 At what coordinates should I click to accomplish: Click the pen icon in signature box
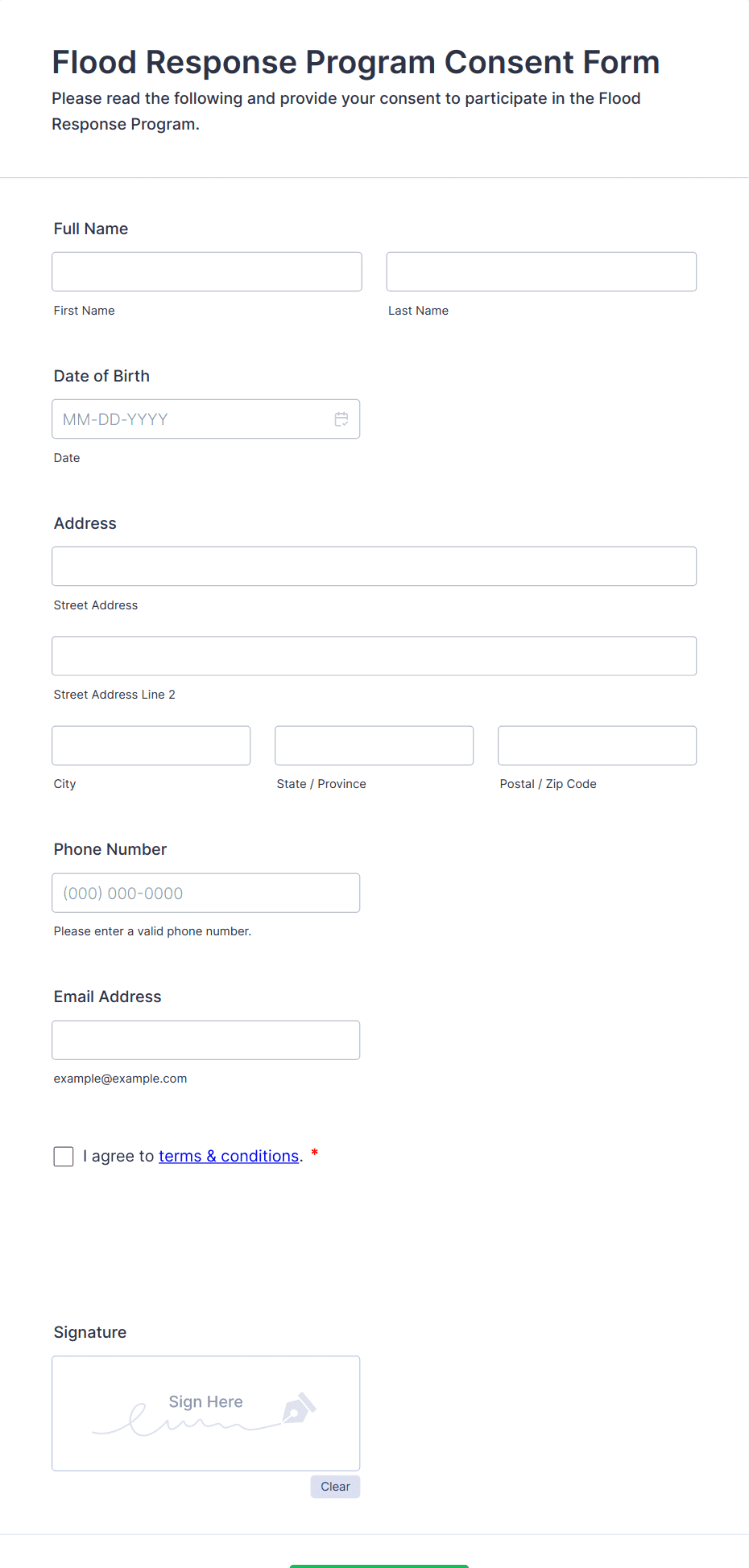click(x=299, y=1408)
